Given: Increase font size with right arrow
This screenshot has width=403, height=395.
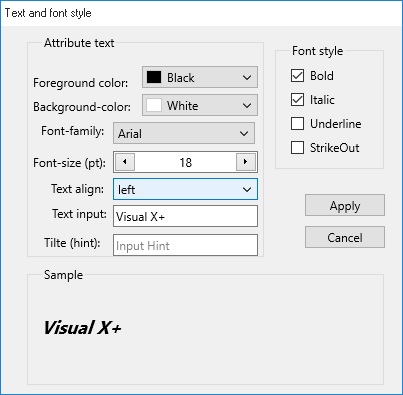Looking at the screenshot, I should coord(246,162).
